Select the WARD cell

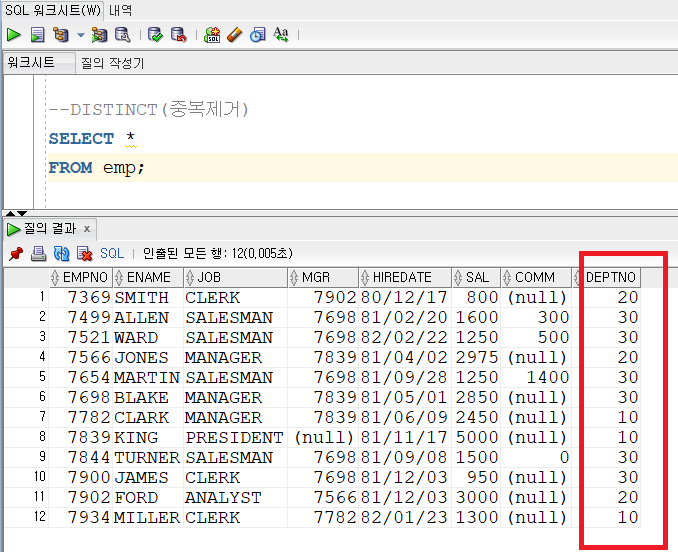[148, 338]
